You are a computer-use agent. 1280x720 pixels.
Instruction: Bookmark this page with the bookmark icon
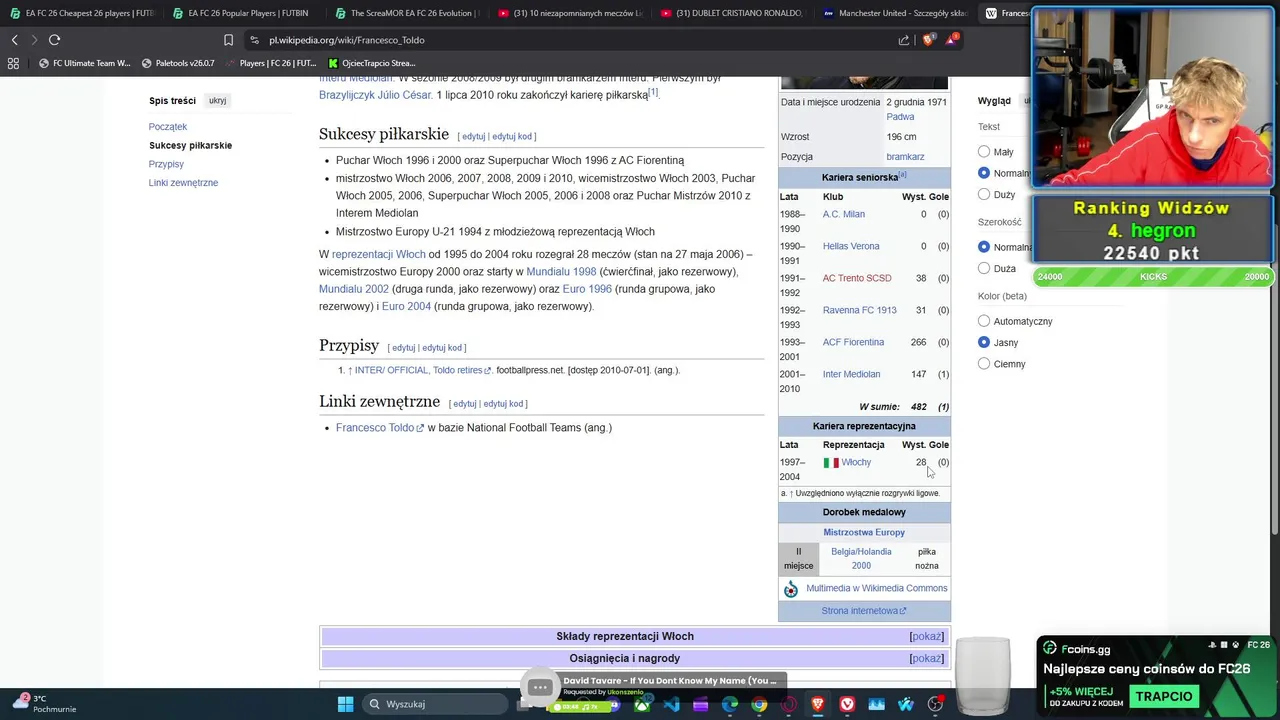tap(228, 40)
